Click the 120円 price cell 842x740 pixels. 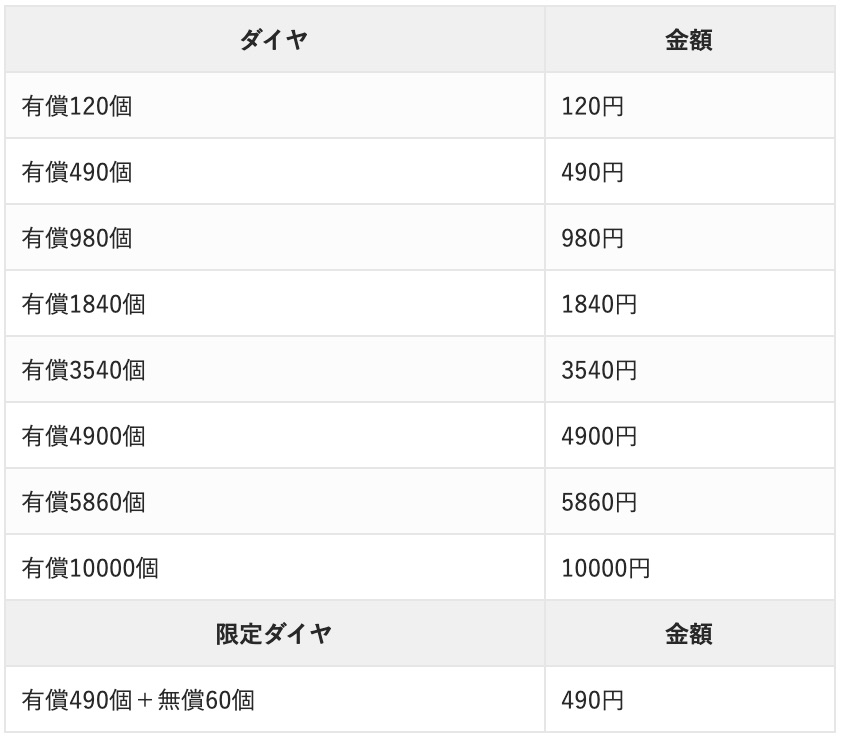pyautogui.click(x=593, y=106)
